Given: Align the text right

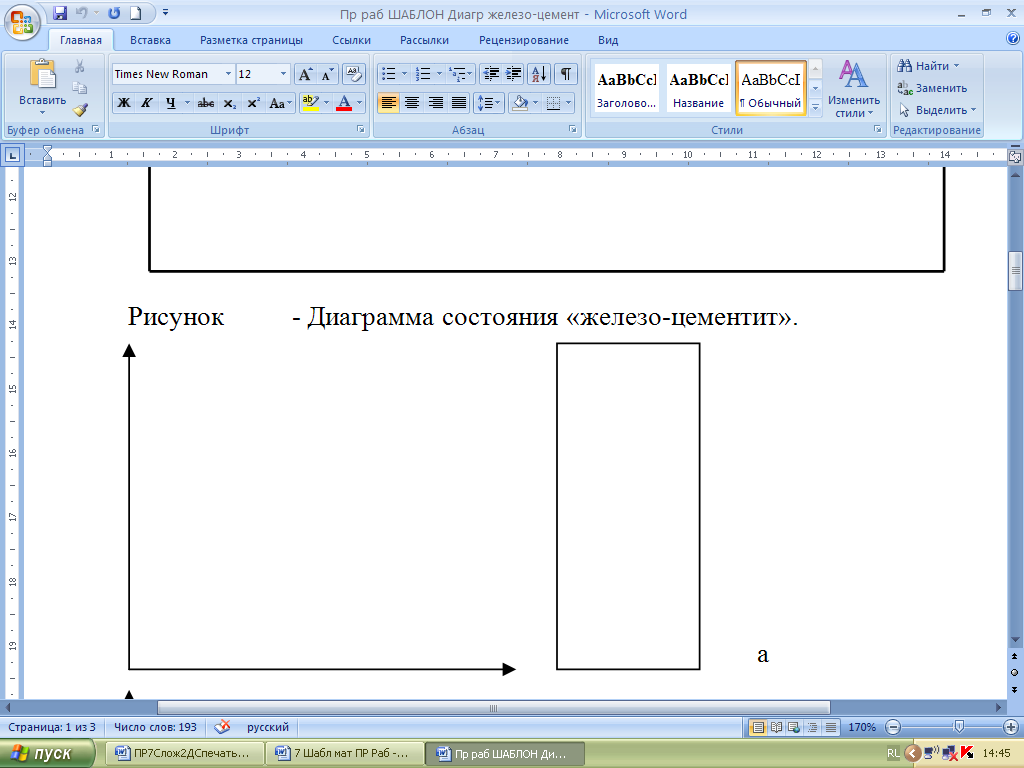Looking at the screenshot, I should pyautogui.click(x=436, y=103).
